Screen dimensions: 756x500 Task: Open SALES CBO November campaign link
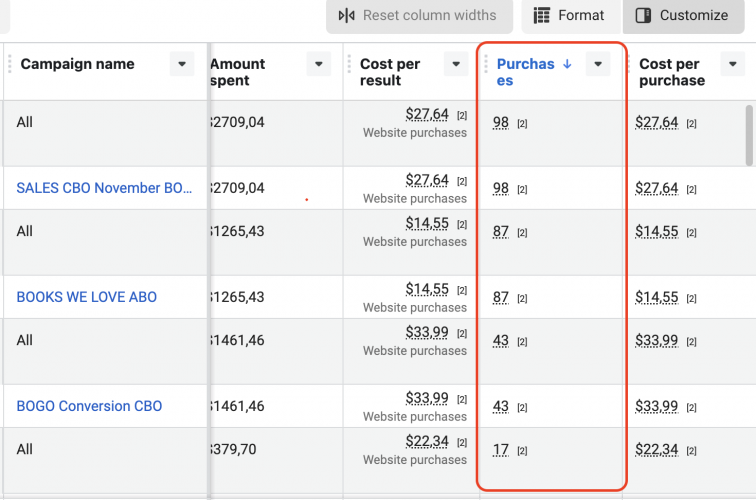[x=104, y=188]
